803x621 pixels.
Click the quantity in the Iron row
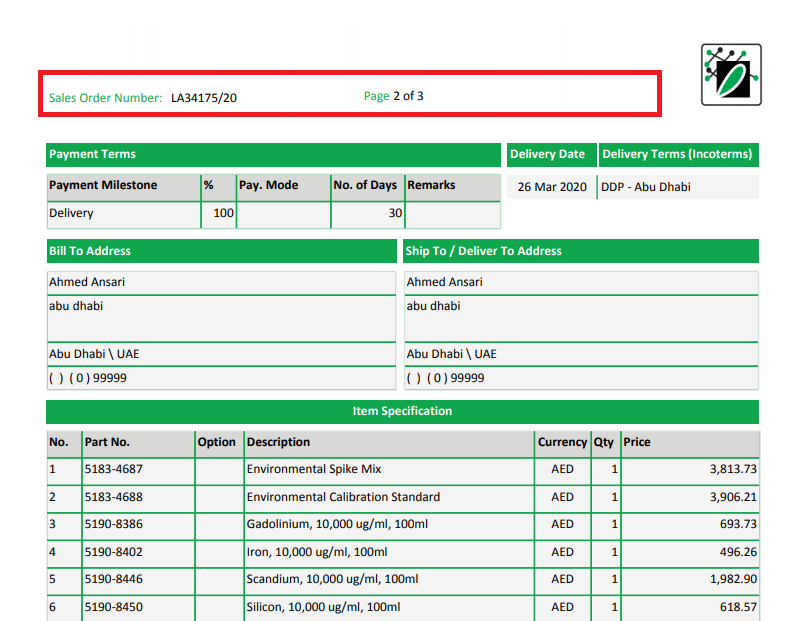pos(615,552)
